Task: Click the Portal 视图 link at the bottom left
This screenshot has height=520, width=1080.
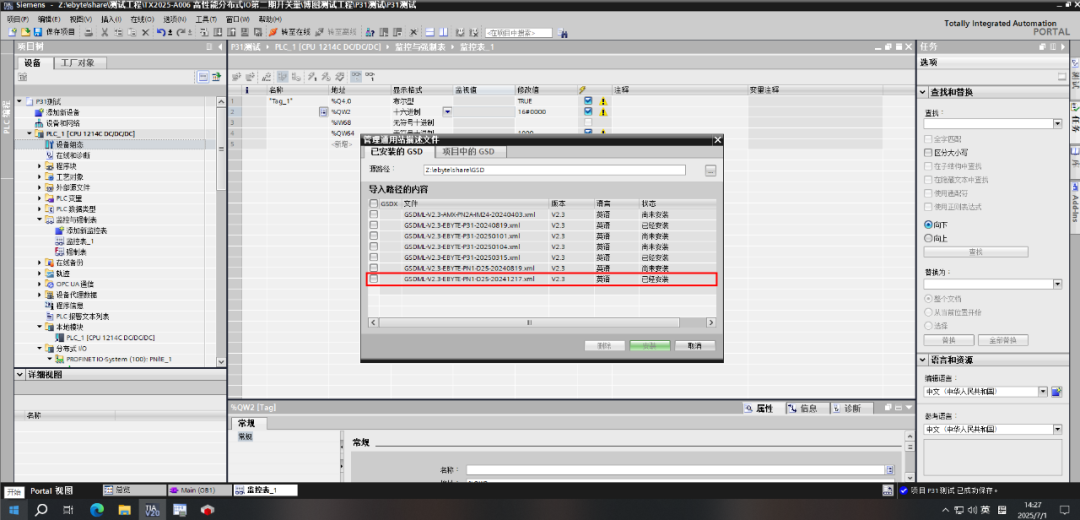Action: coord(51,490)
